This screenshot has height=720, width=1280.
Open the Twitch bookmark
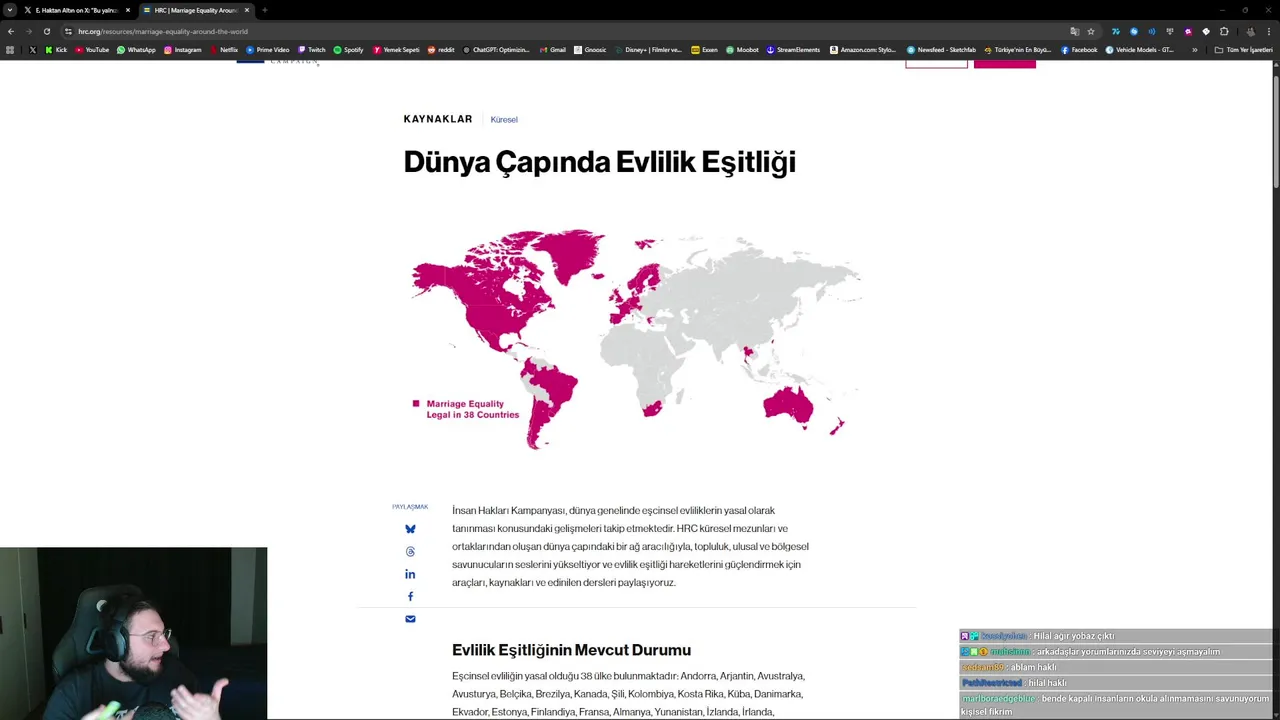point(312,50)
